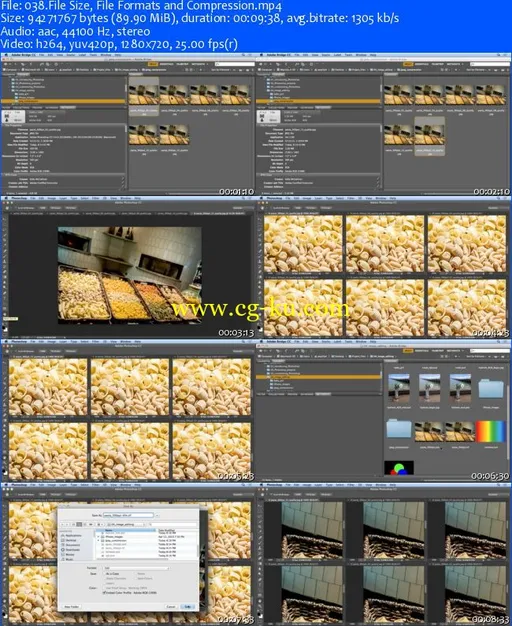
Task: Open the Tools menu in the 00:06:30 Bridge frame
Action: (x=348, y=342)
